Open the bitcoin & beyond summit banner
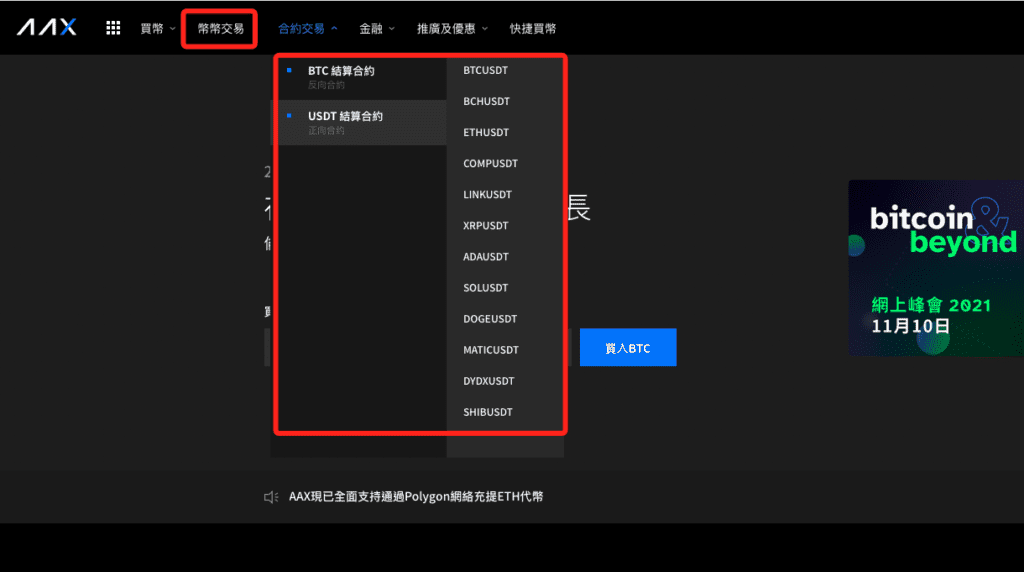The image size is (1024, 572). pos(936,268)
